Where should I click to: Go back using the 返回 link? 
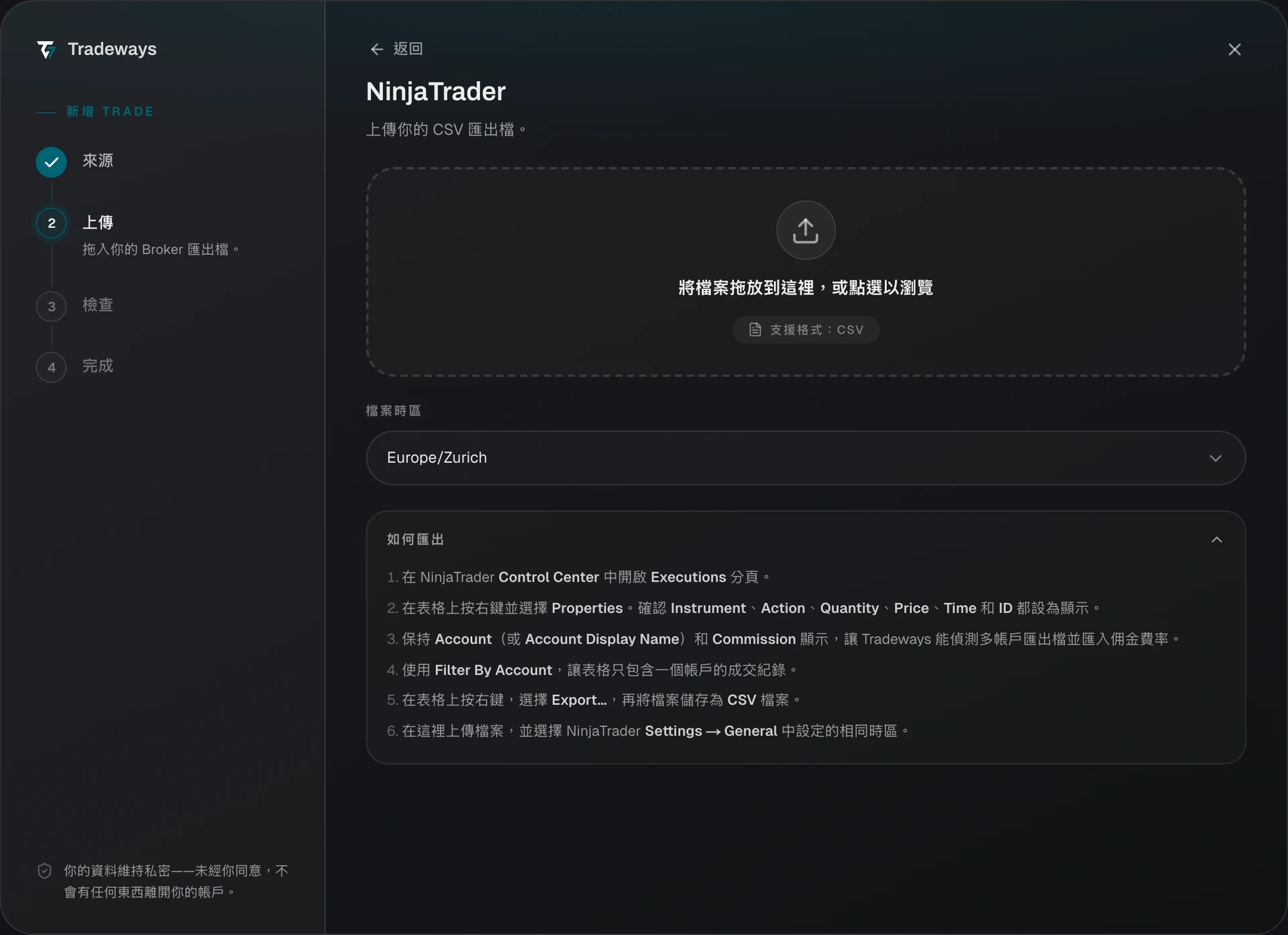pyautogui.click(x=396, y=49)
